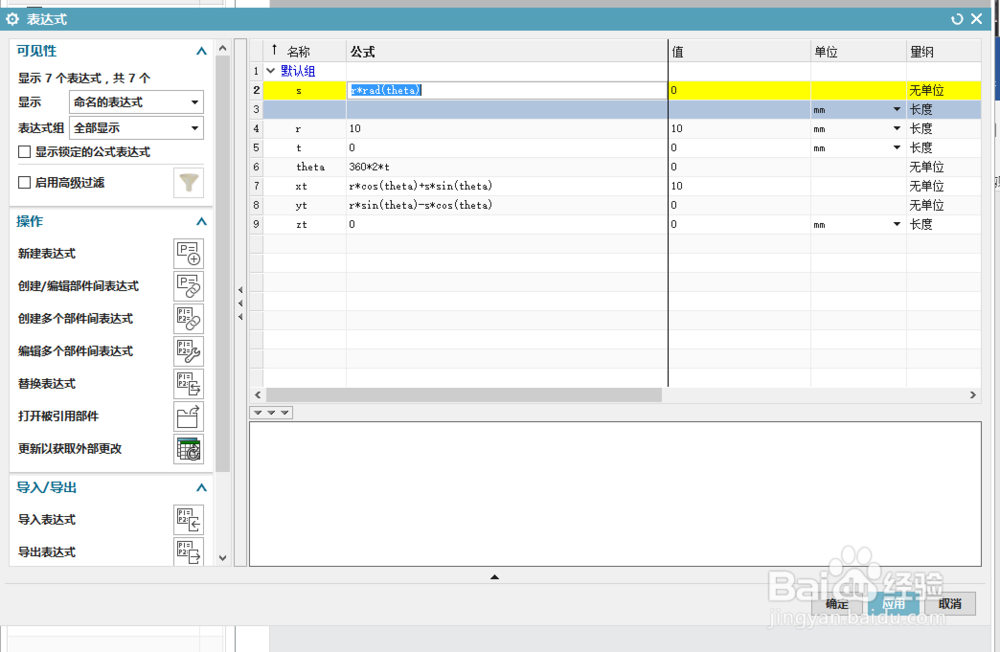Select the expression named xt

(x=301, y=186)
